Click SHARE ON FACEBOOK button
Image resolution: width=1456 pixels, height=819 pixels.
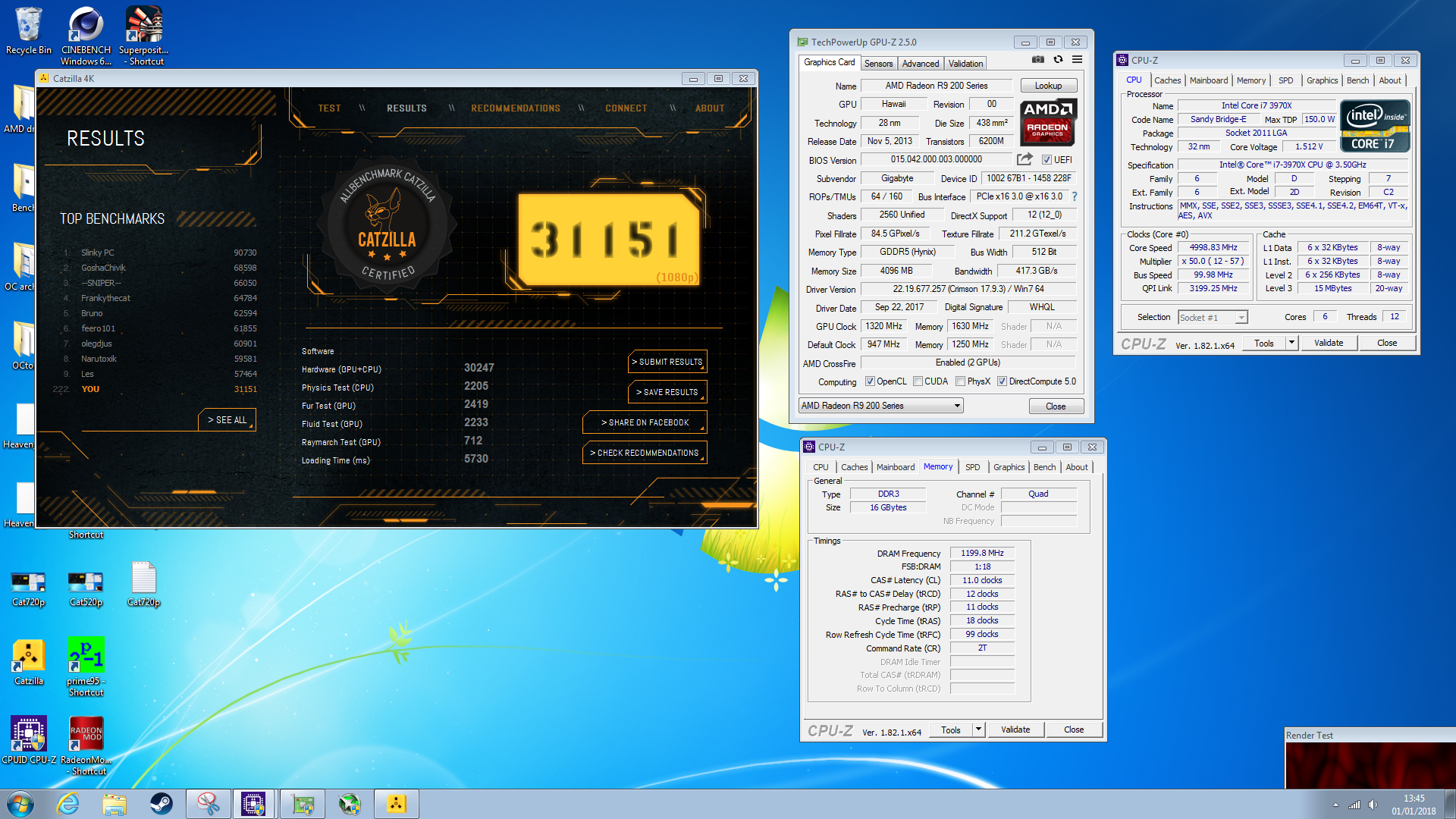(x=645, y=422)
